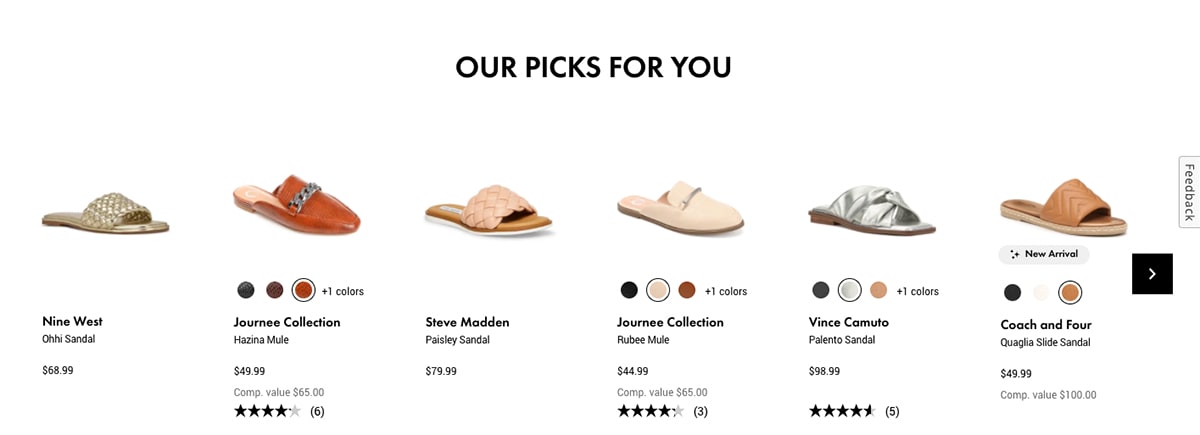Screen dimensions: 1200x435
Task: Open the Feedback side tab
Action: pos(1189,192)
